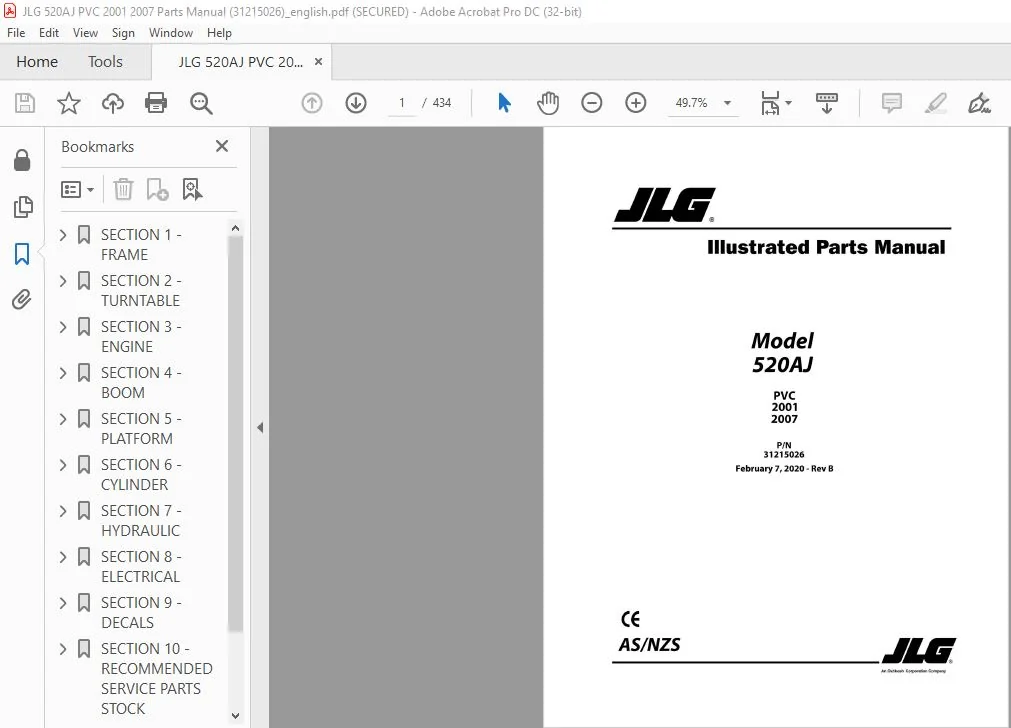
Task: Add star bookmark to favorites icon
Action: 68,103
